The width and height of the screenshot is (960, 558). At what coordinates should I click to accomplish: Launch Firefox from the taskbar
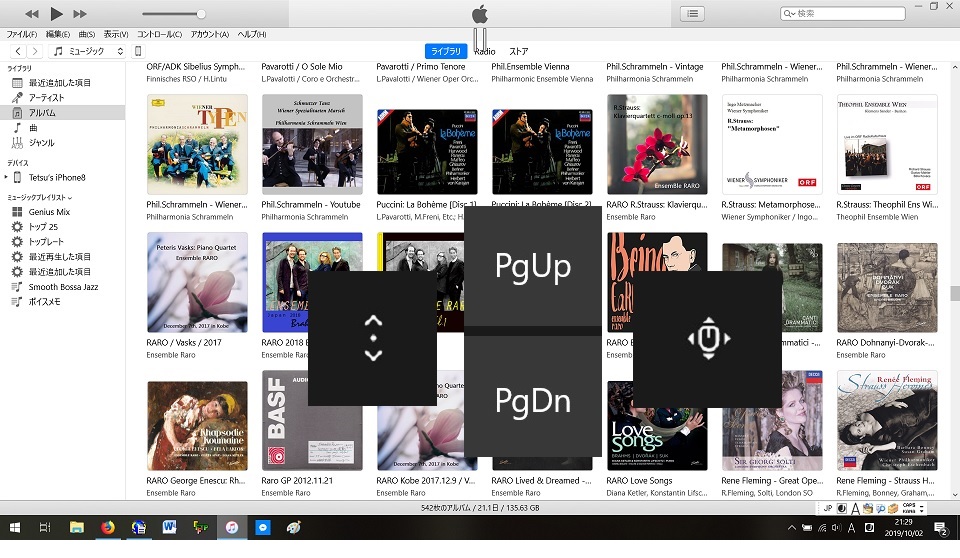[108, 527]
